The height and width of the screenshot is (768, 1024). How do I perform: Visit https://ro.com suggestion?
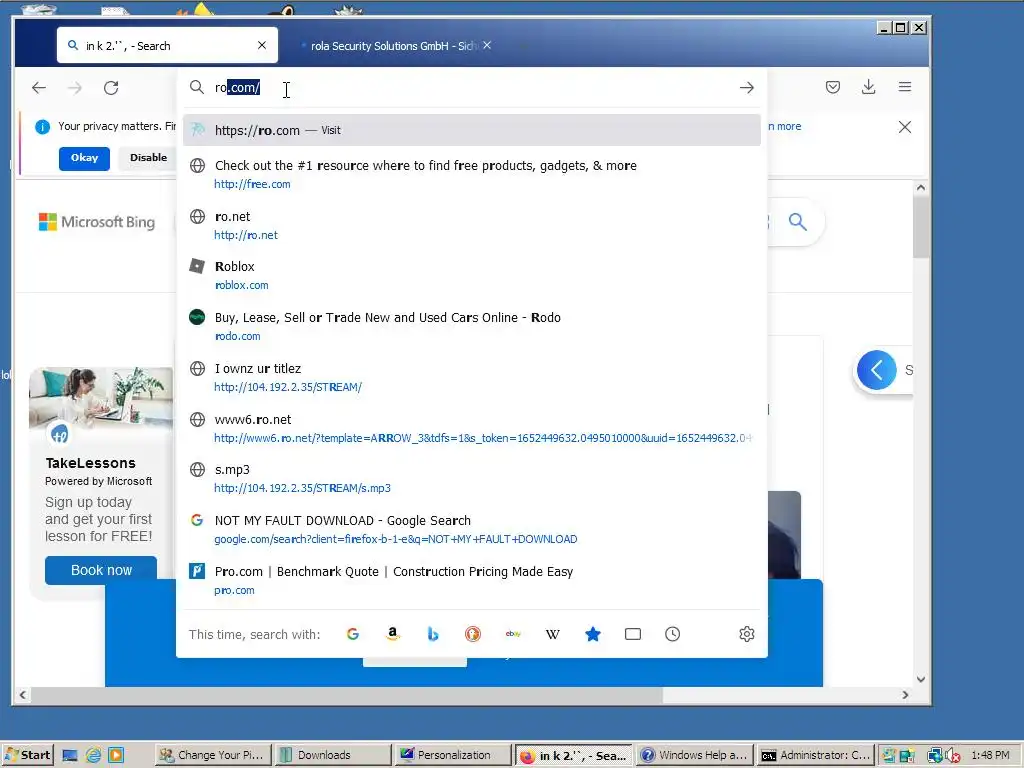pyautogui.click(x=472, y=130)
